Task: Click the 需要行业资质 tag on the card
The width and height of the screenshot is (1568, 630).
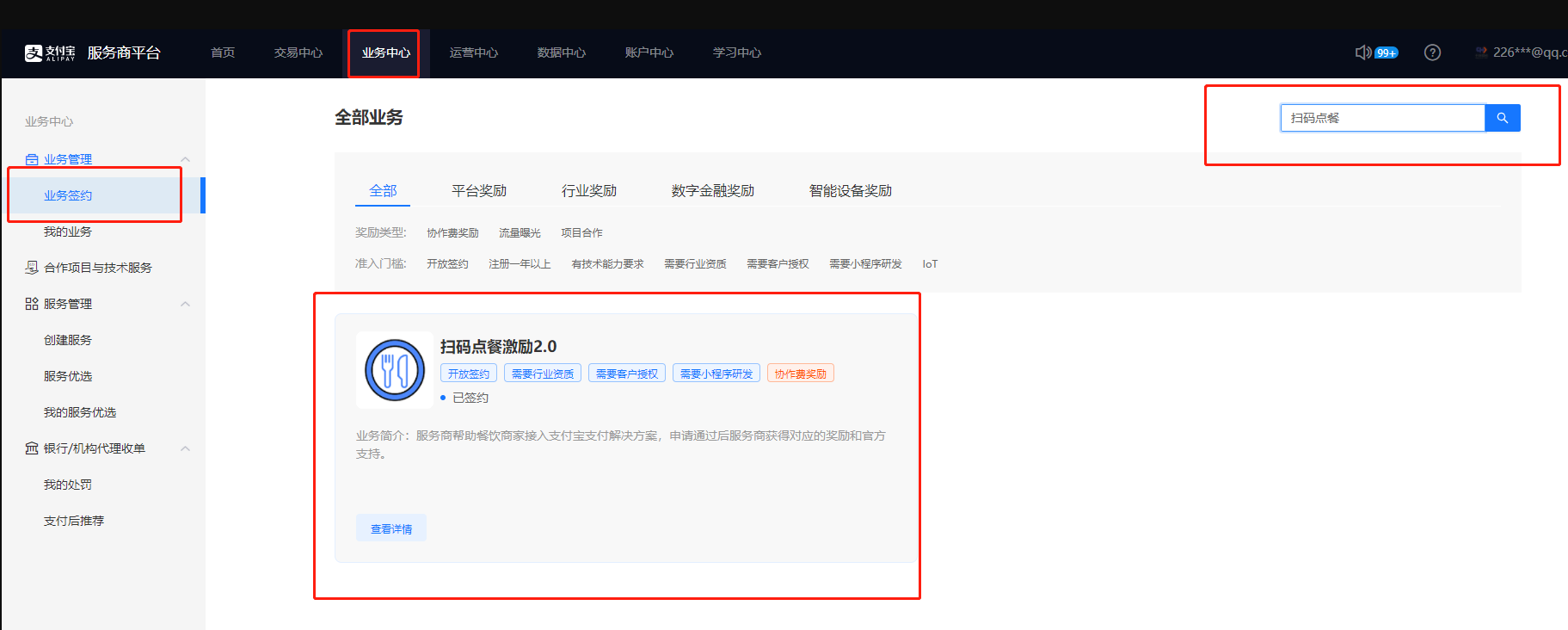Action: [x=543, y=374]
